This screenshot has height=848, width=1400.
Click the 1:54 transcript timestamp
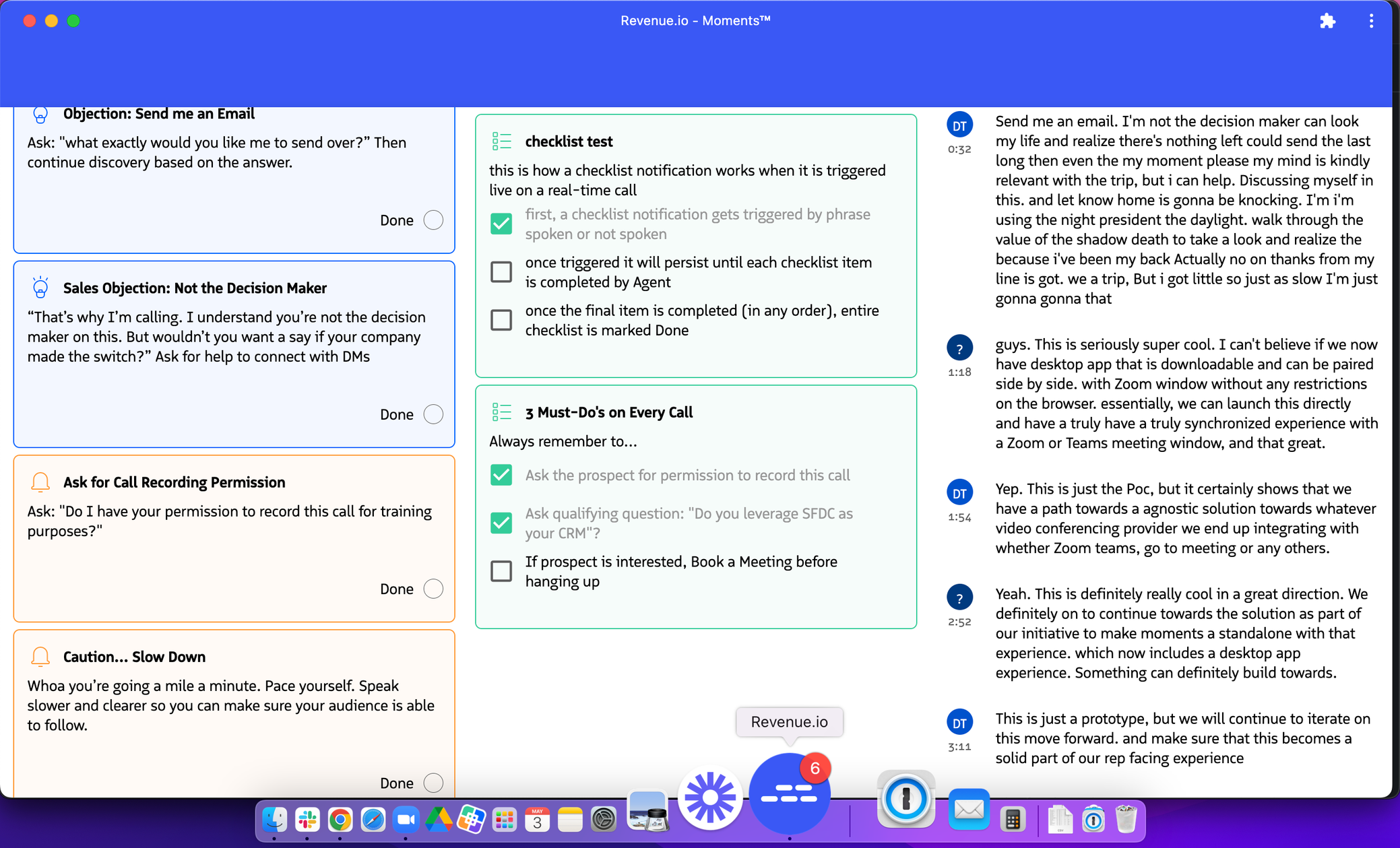point(959,517)
